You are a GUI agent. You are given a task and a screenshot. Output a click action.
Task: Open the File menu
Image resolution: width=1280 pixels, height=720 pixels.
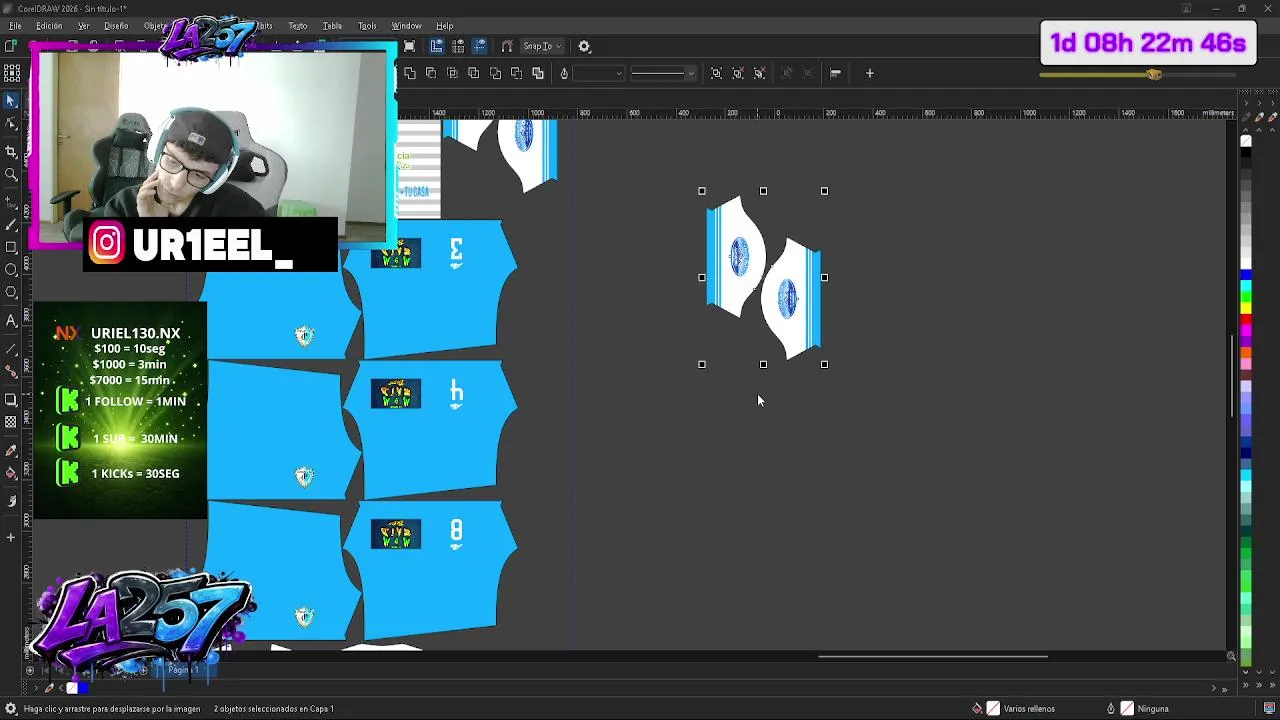(15, 26)
